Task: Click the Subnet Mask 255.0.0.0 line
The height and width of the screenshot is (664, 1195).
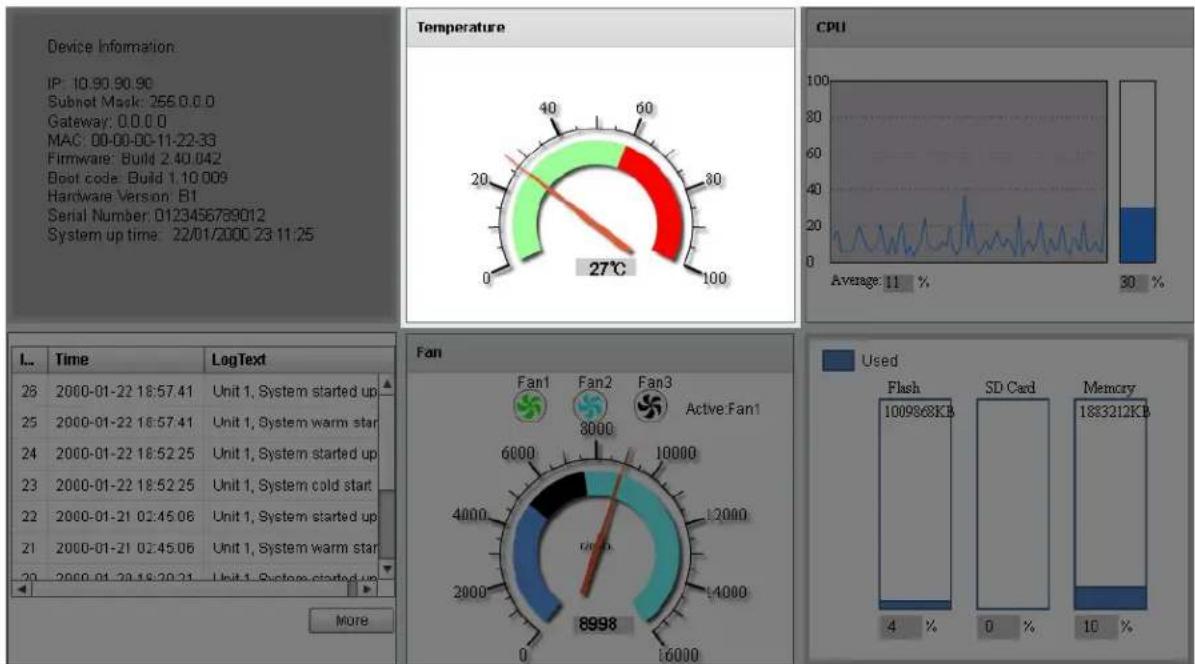Action: (131, 101)
